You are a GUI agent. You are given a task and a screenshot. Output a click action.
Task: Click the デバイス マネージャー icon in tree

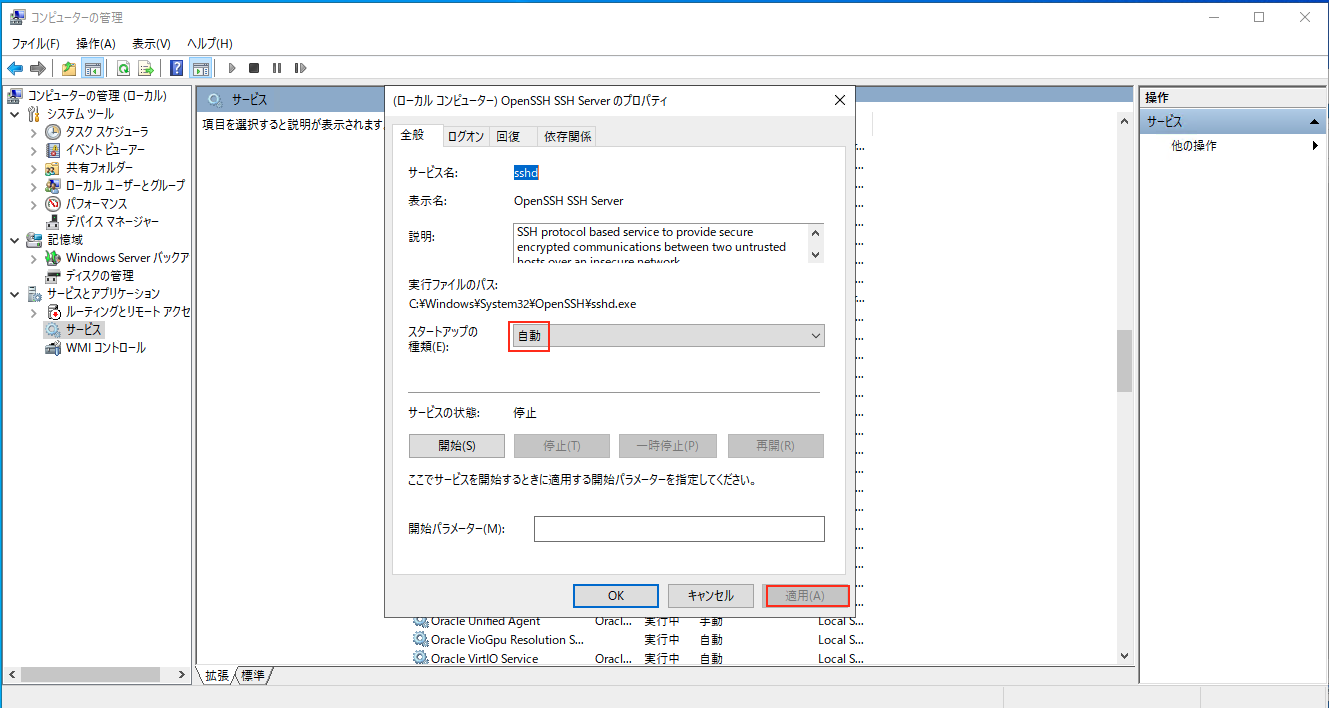[53, 222]
